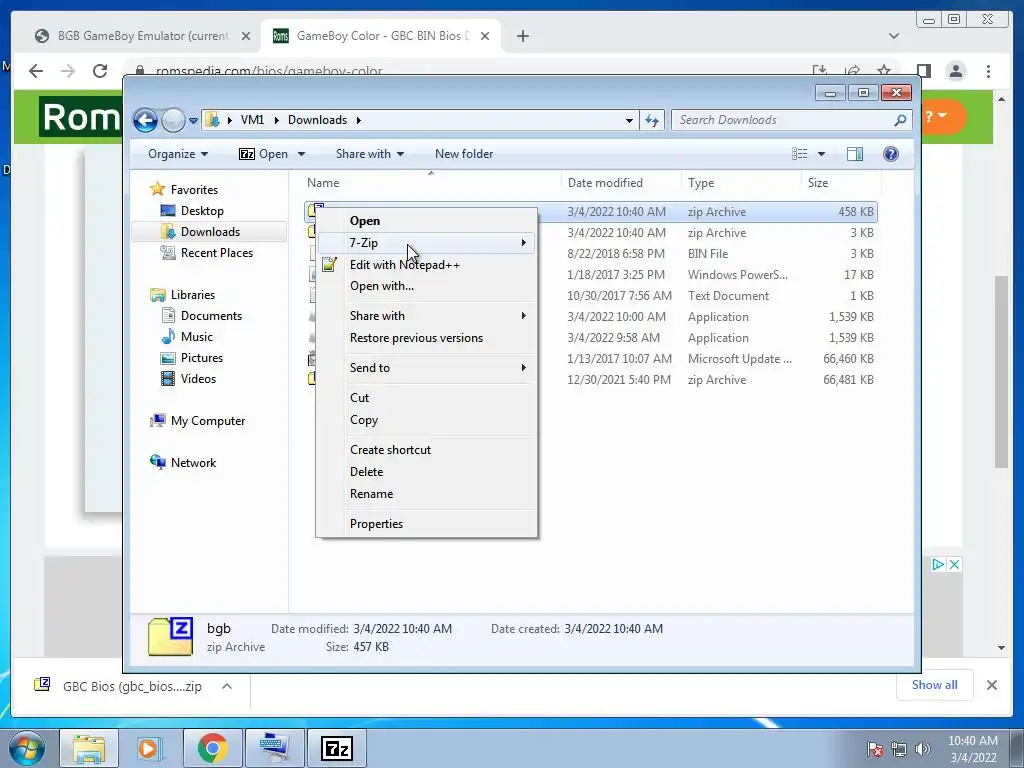This screenshot has height=768, width=1024.
Task: Go back using Explorer back arrow
Action: [x=145, y=120]
